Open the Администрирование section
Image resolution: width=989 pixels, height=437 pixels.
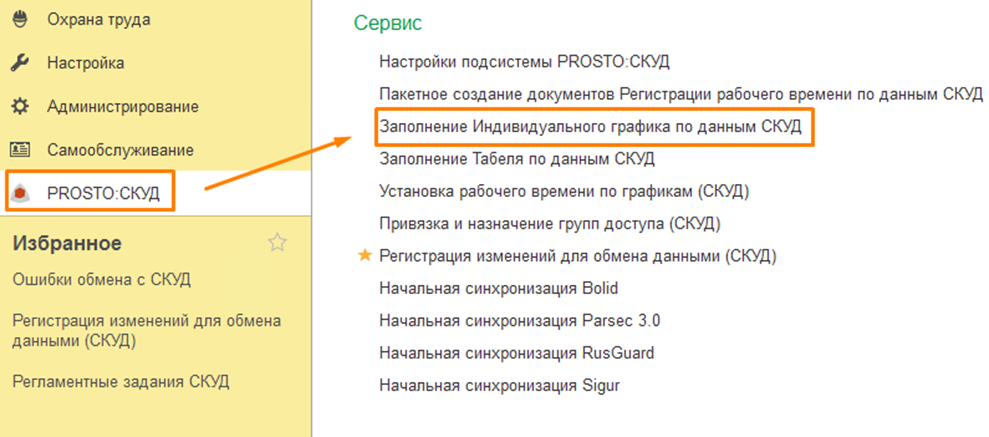click(122, 106)
